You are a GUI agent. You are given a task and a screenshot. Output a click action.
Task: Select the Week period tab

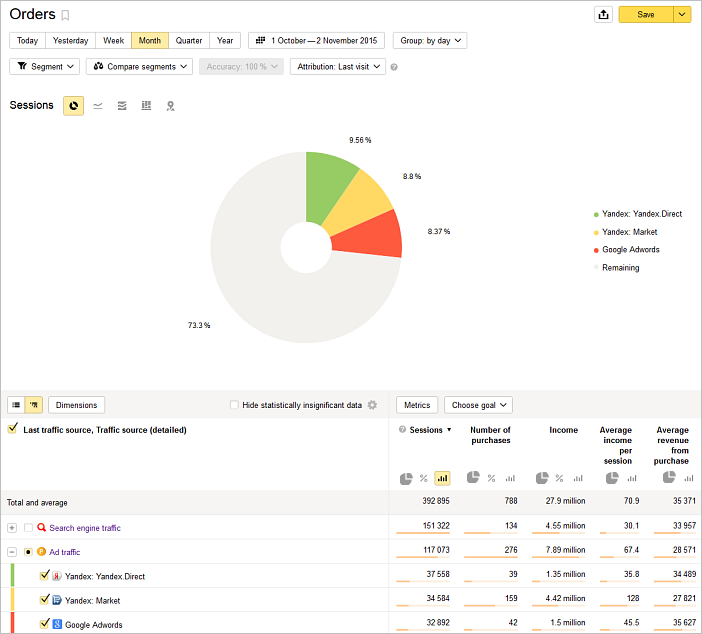coord(113,41)
